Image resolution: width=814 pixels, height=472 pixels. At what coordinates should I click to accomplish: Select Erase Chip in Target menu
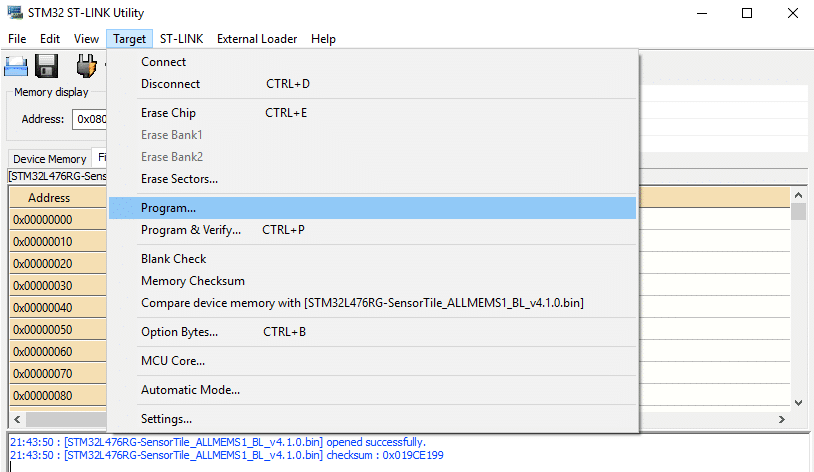168,113
